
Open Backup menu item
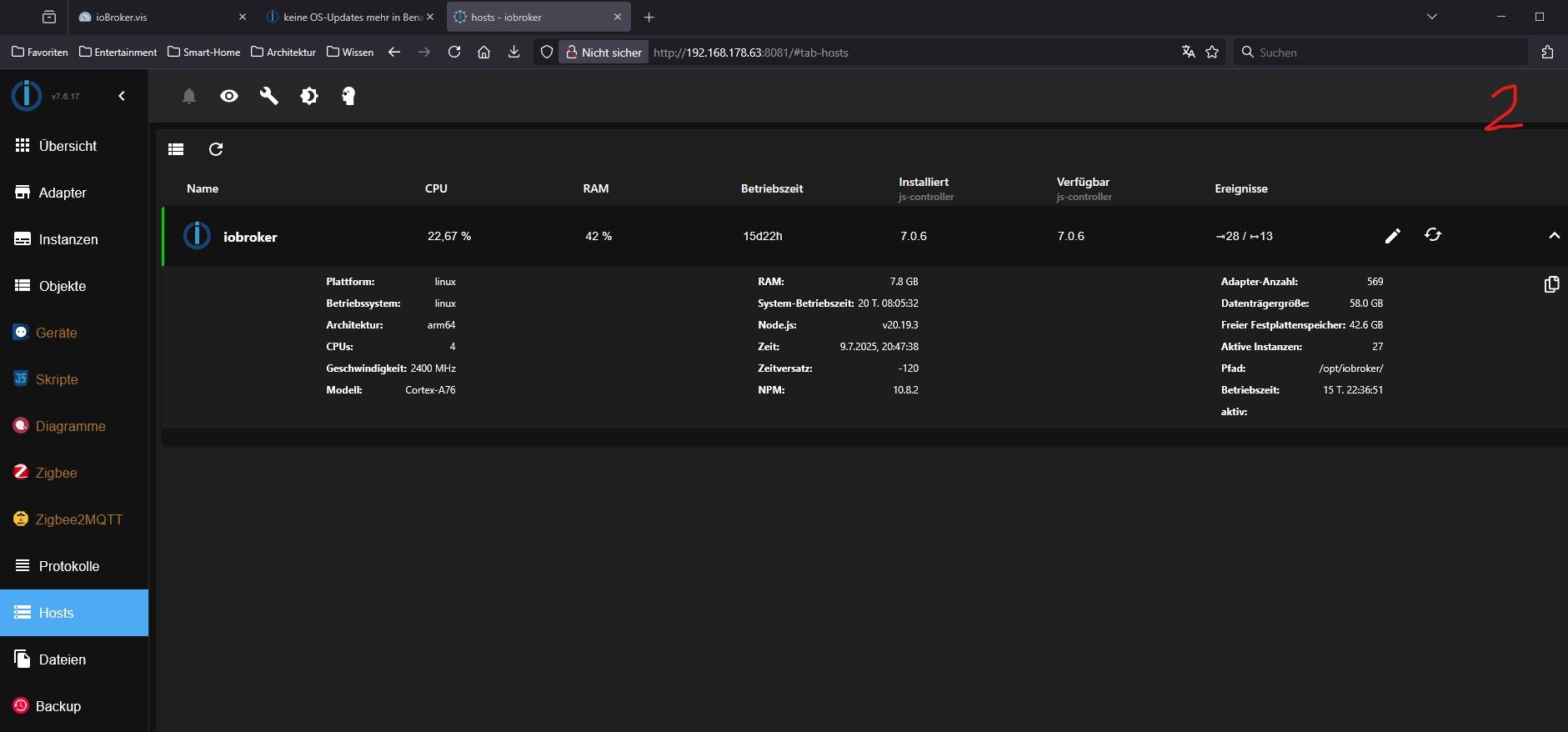pyautogui.click(x=74, y=706)
